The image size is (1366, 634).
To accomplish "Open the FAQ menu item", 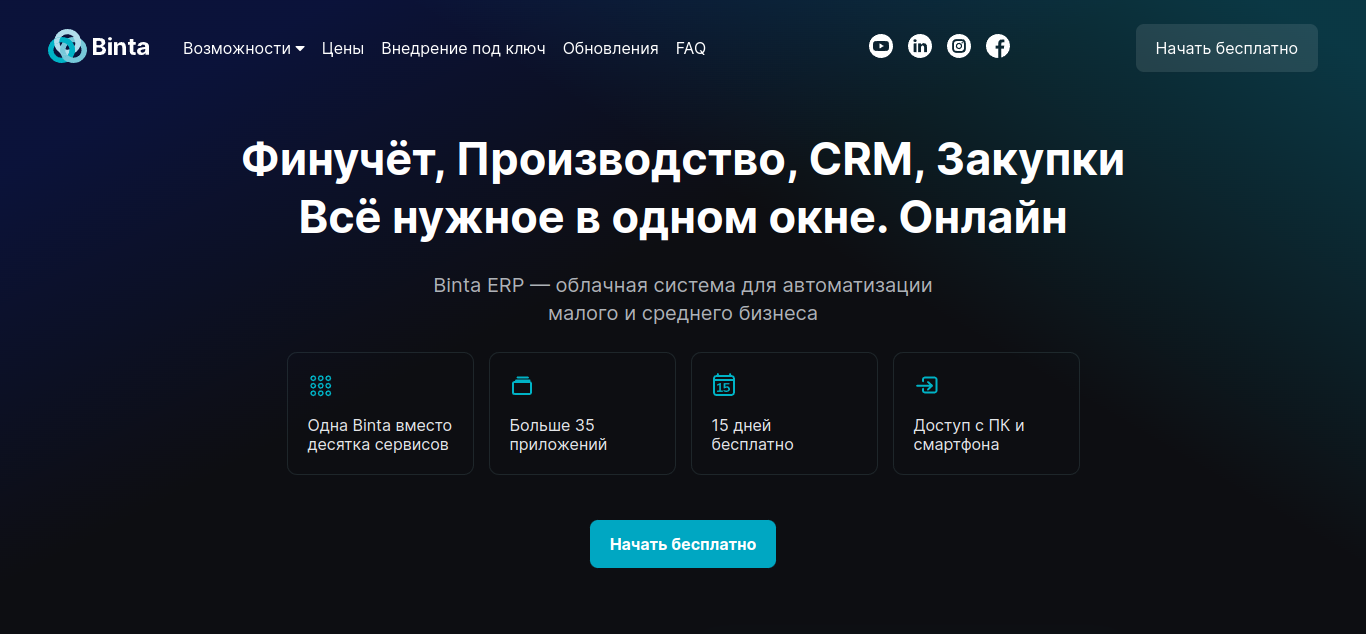I will [x=691, y=48].
